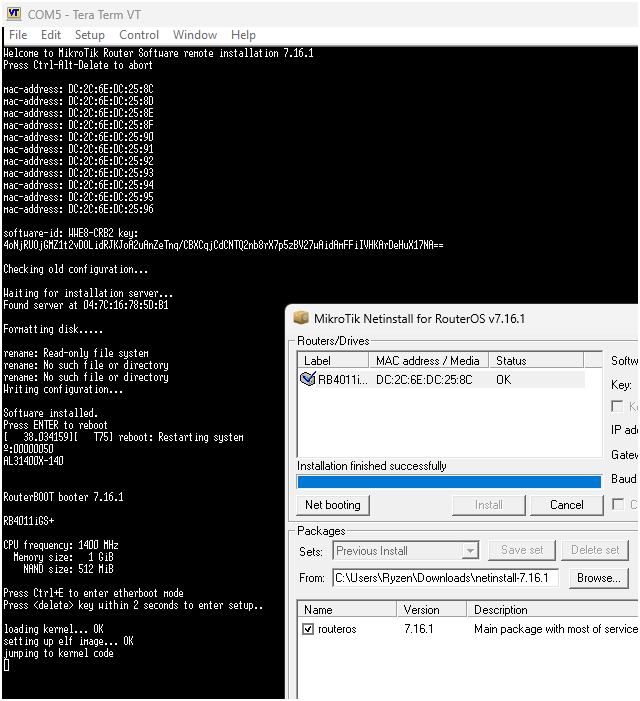Click the Description column header in Packages
This screenshot has height=701, width=640.
click(x=552, y=610)
